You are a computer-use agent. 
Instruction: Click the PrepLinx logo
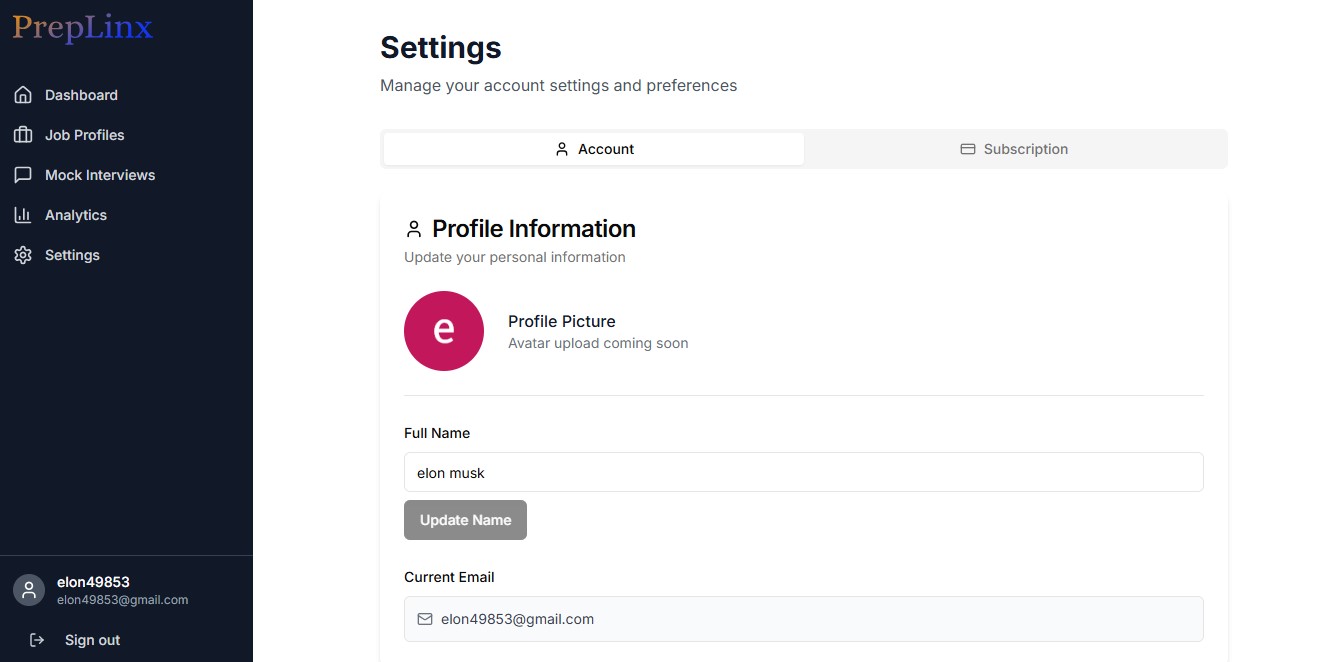pyautogui.click(x=82, y=29)
